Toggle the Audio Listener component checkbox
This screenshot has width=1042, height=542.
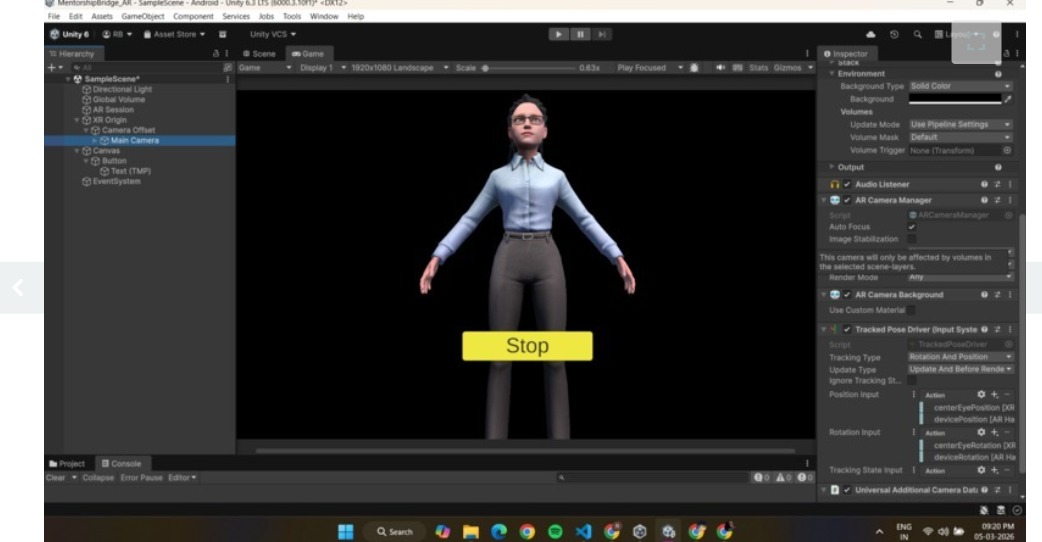(847, 185)
